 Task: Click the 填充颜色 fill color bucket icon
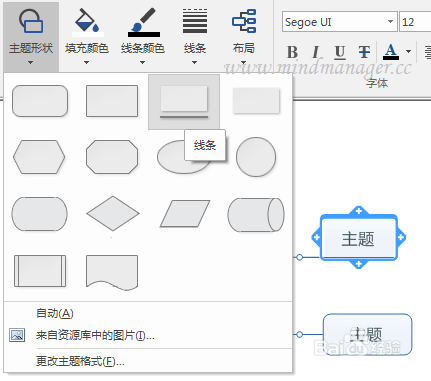point(87,21)
